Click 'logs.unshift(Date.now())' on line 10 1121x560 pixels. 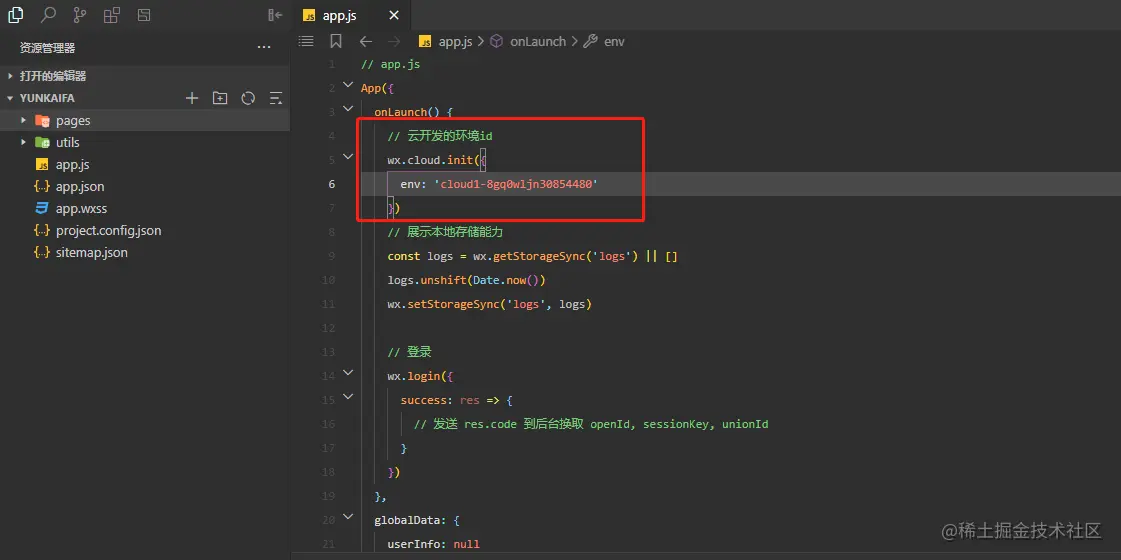[x=466, y=280]
